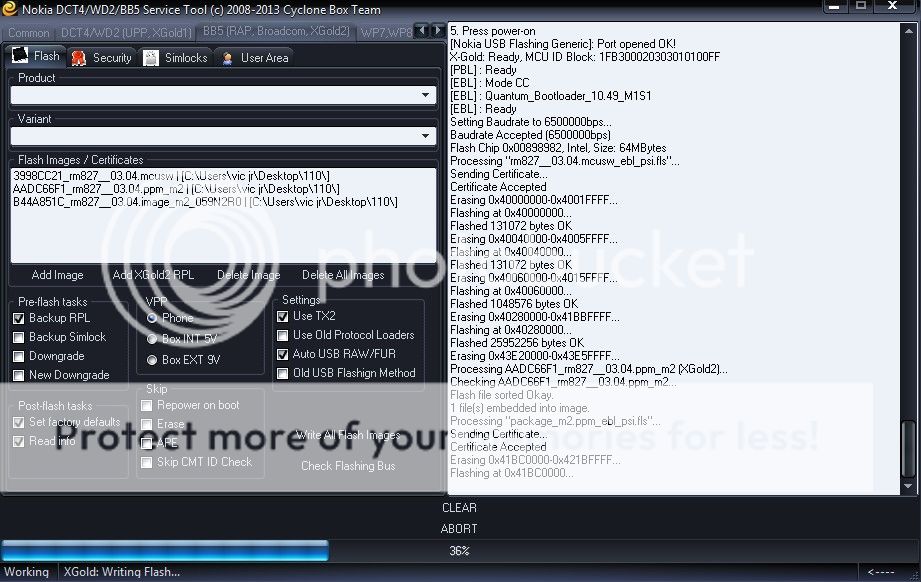Switch to the Common tab
The width and height of the screenshot is (921, 582).
coord(28,33)
